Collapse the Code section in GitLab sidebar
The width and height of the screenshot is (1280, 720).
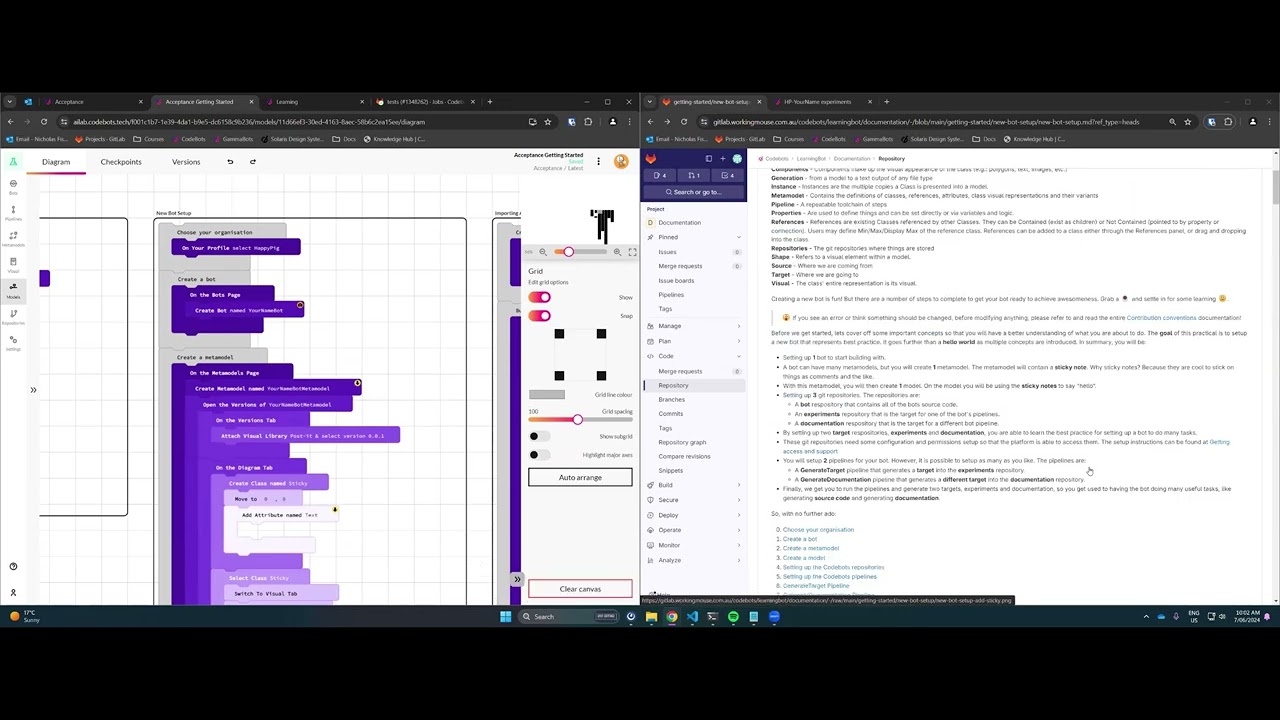(x=694, y=356)
